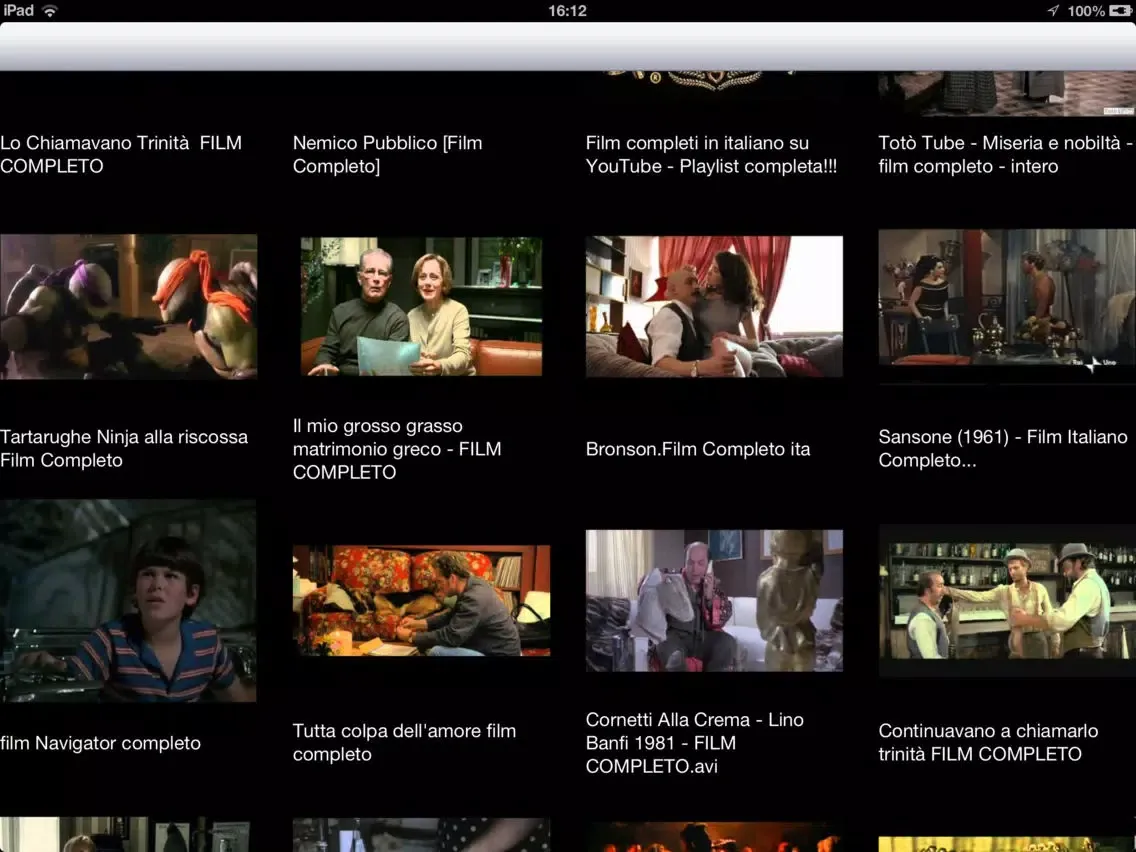Viewport: 1136px width, 852px height.
Task: Tap the battery indicator icon
Action: click(x=1120, y=11)
